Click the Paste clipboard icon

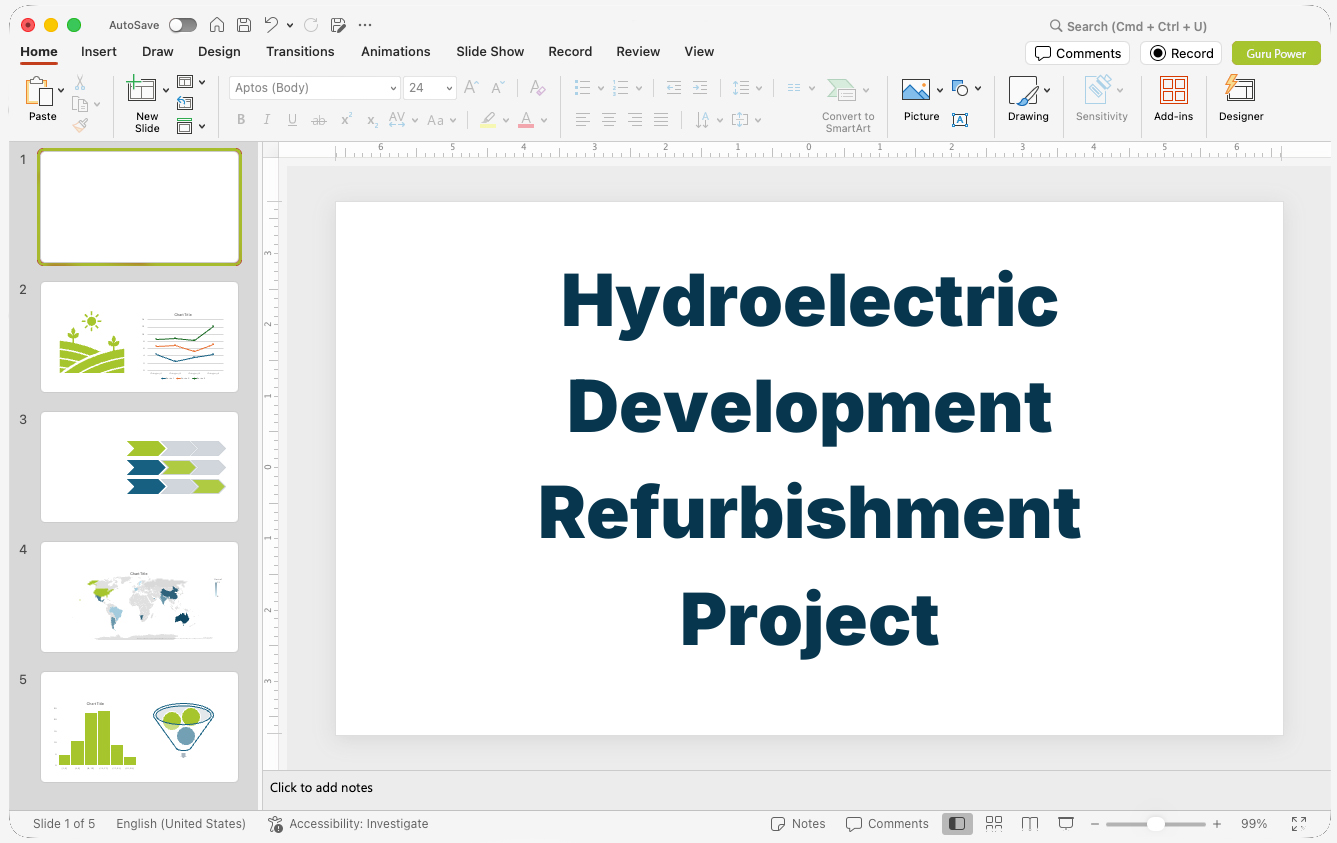pos(40,92)
